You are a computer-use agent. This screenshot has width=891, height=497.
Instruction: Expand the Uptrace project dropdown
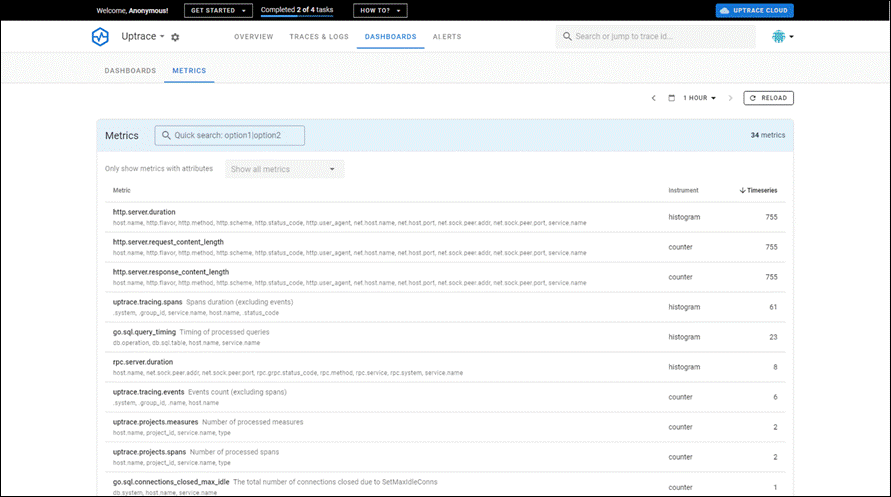coord(143,36)
